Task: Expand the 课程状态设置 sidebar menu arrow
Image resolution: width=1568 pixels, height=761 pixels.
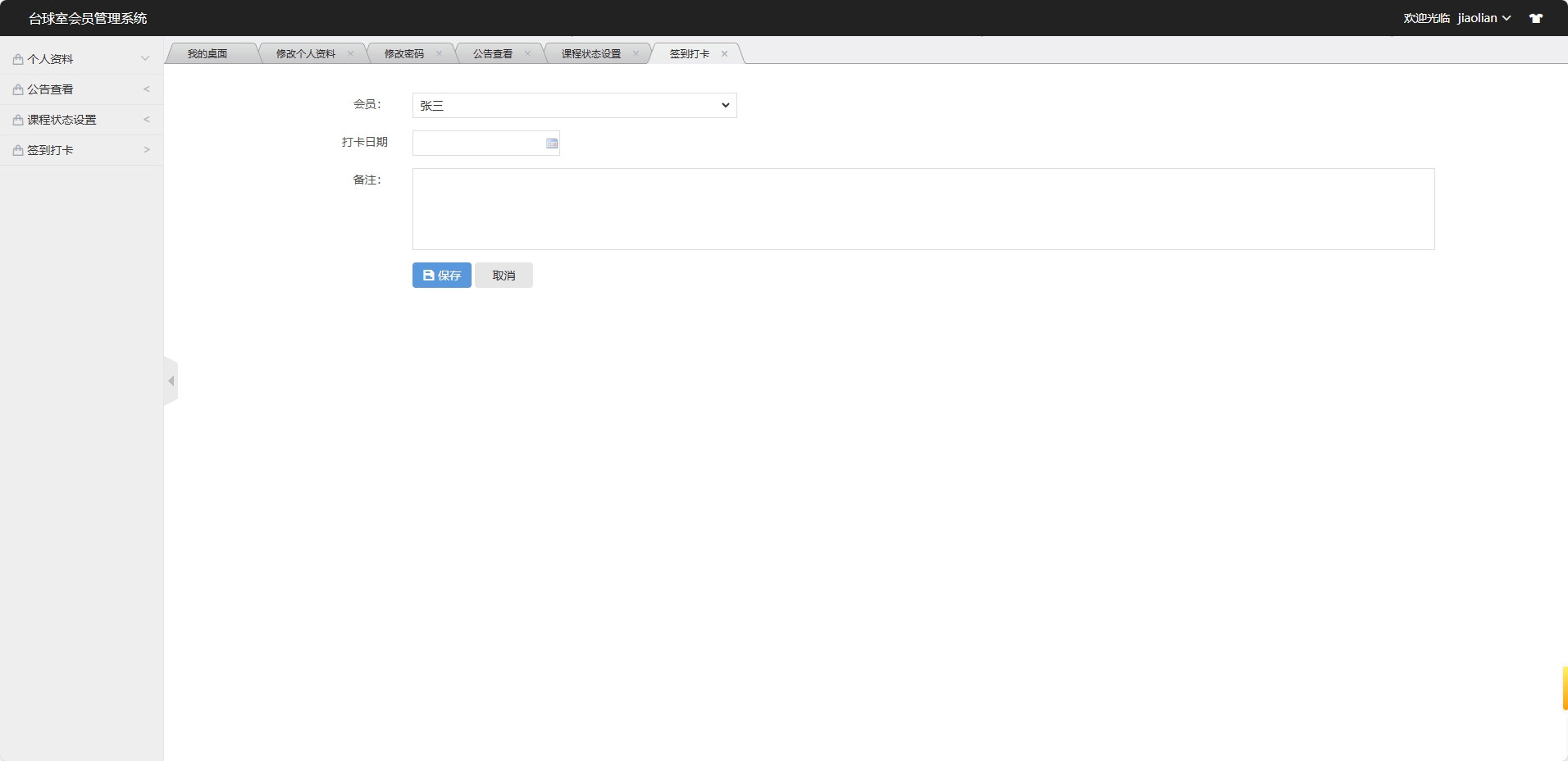Action: (x=147, y=119)
